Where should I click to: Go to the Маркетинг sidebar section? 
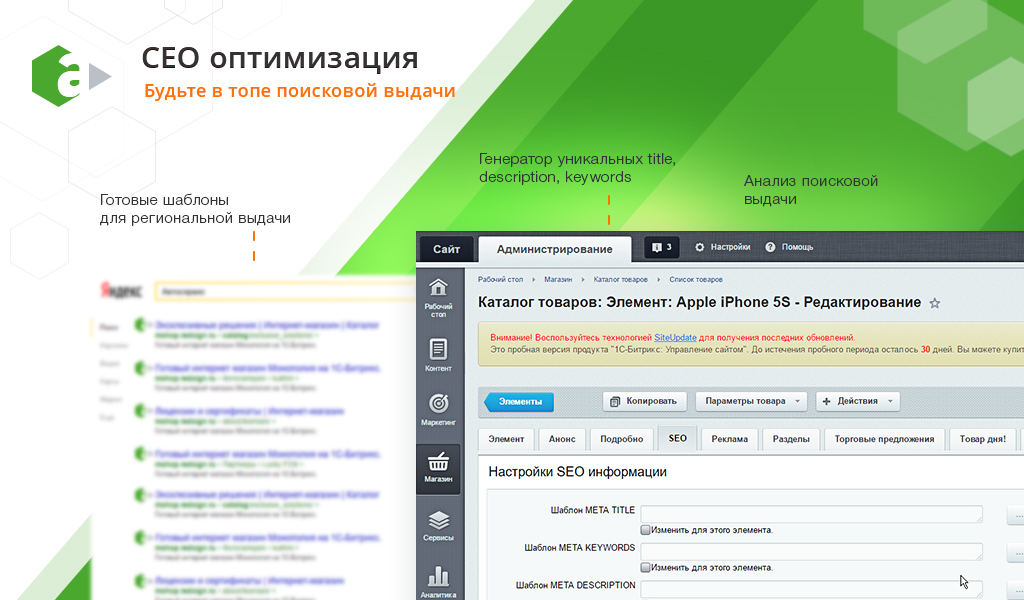(x=438, y=409)
